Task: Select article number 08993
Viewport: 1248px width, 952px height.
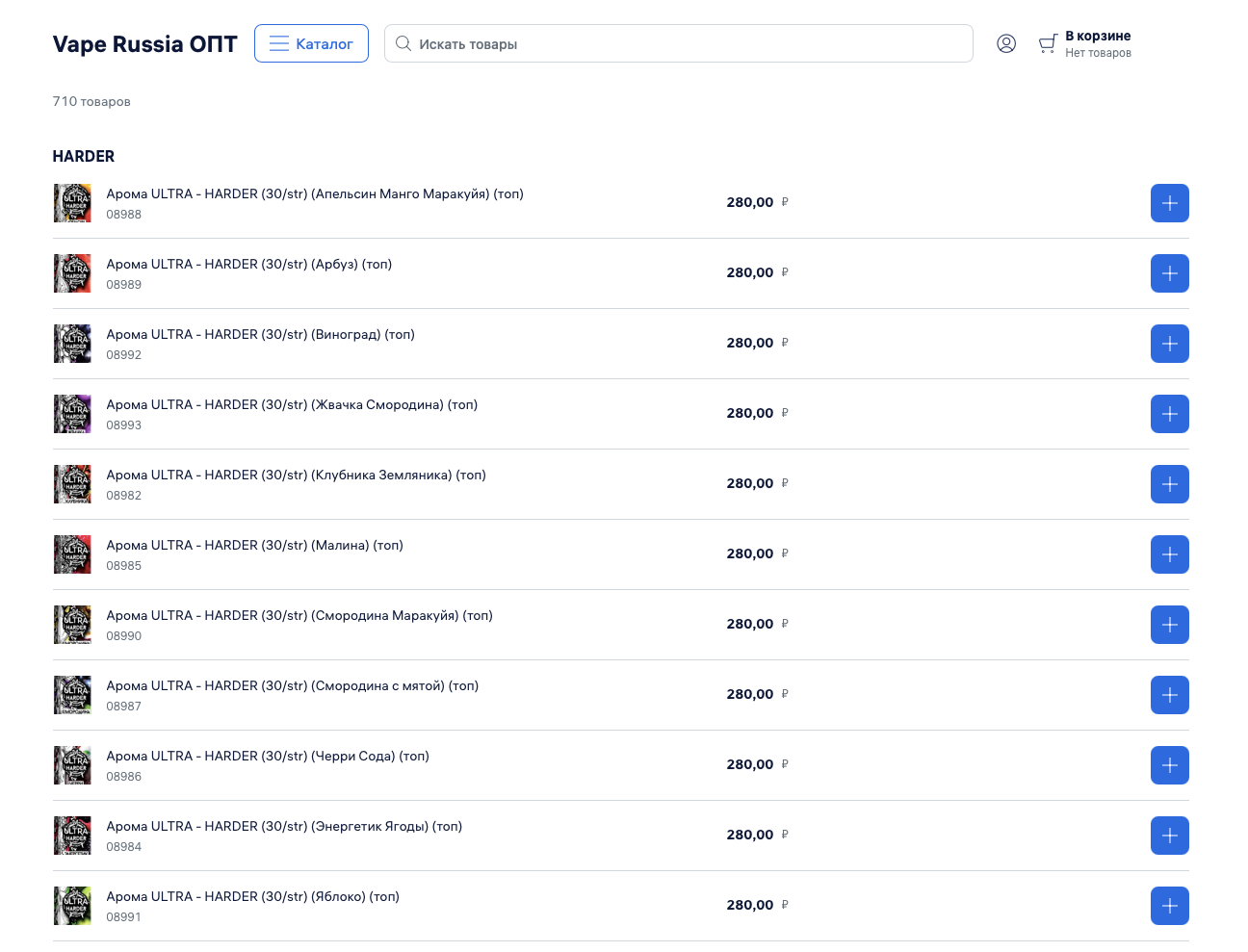Action: (124, 425)
